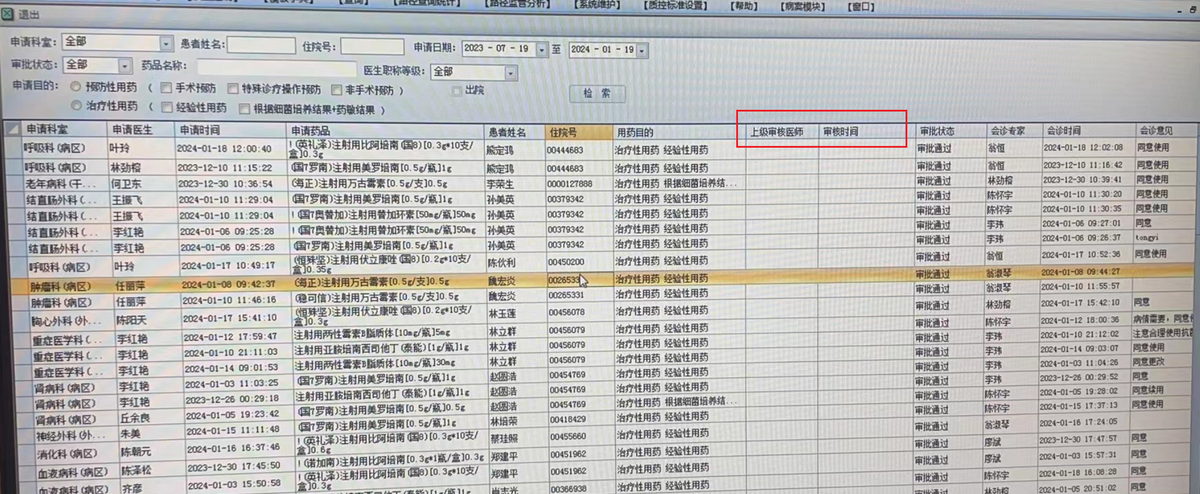Click admission number 00450200
Image resolution: width=1200 pixels, height=494 pixels.
[x=567, y=264]
